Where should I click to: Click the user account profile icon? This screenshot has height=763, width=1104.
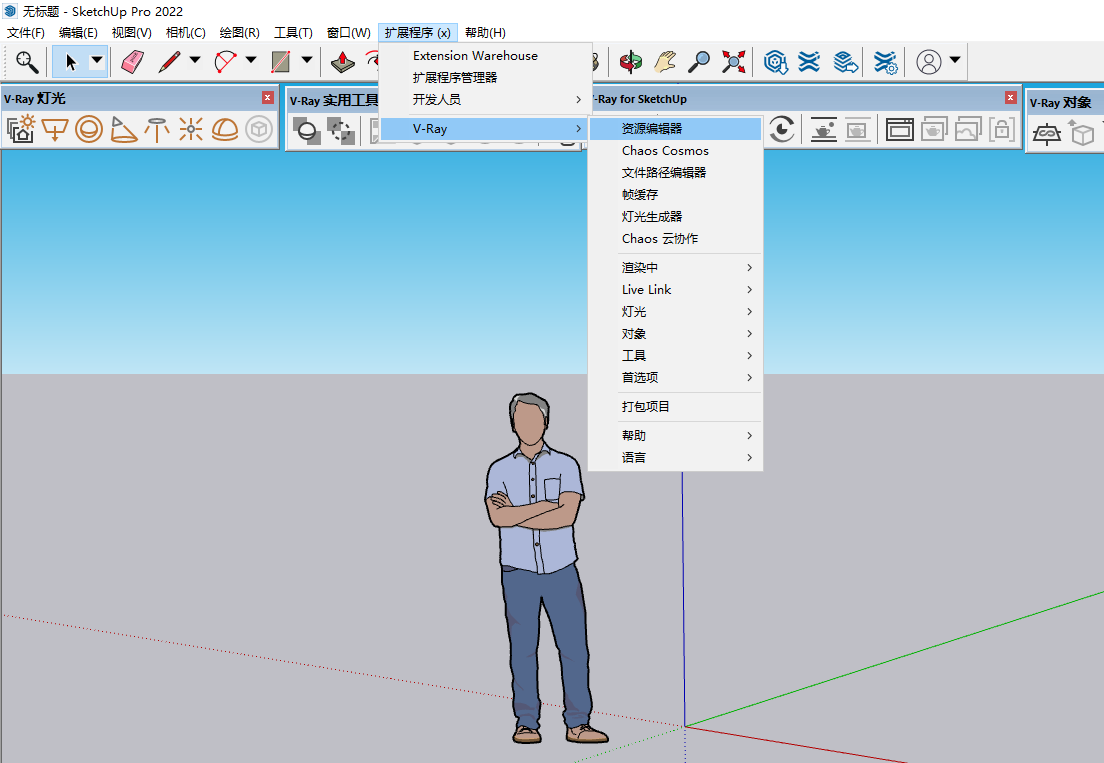pos(929,62)
